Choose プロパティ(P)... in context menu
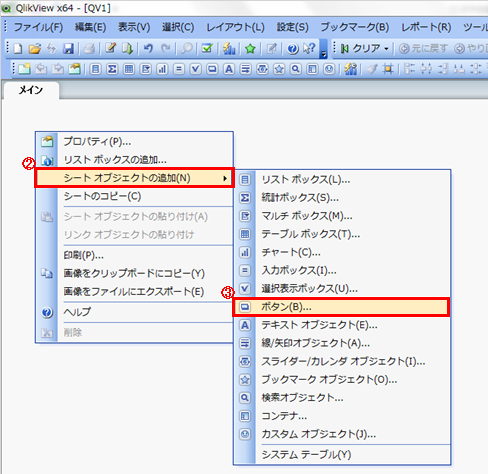This screenshot has height=474, width=488. (134, 142)
